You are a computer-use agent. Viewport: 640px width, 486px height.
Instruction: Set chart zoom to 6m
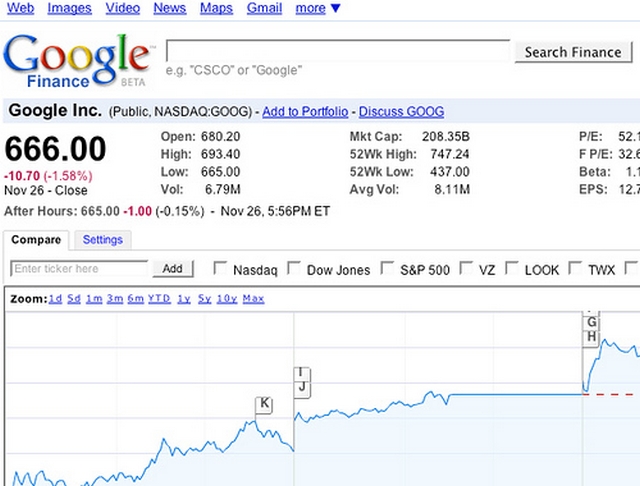[136, 299]
